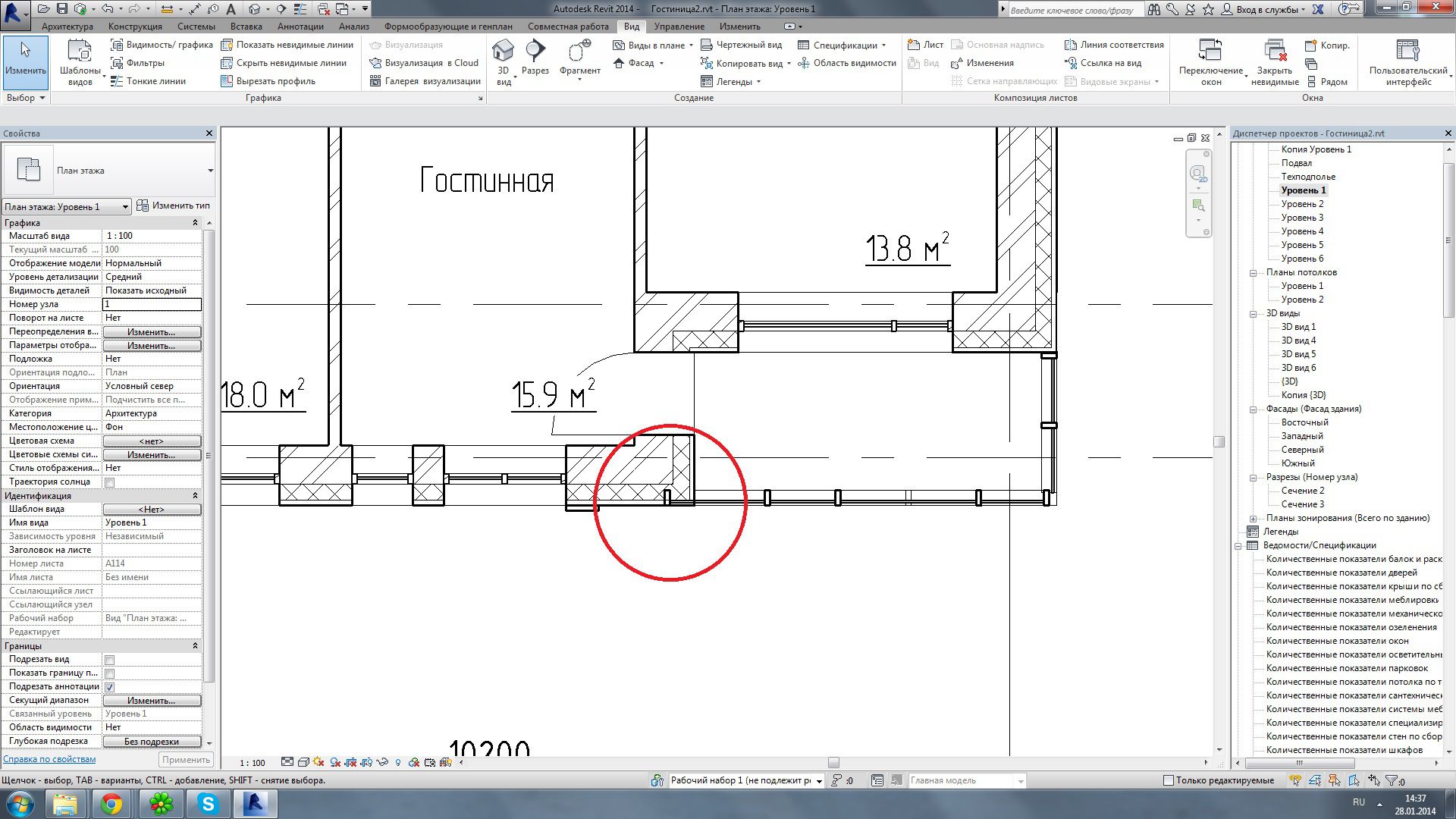Image resolution: width=1456 pixels, height=819 pixels.
Task: Open the Масштаб 1:100 scale selector
Action: coord(252,763)
